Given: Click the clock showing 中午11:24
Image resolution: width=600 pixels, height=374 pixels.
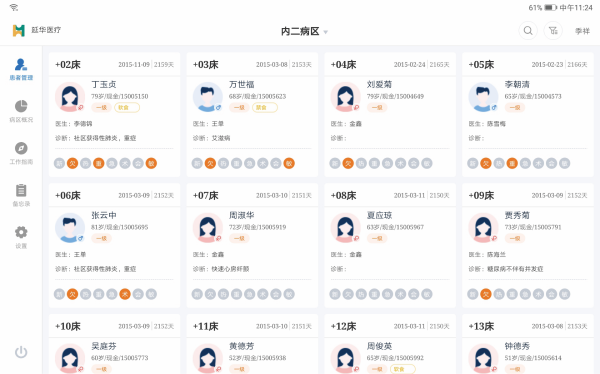Looking at the screenshot, I should pyautogui.click(x=576, y=8).
